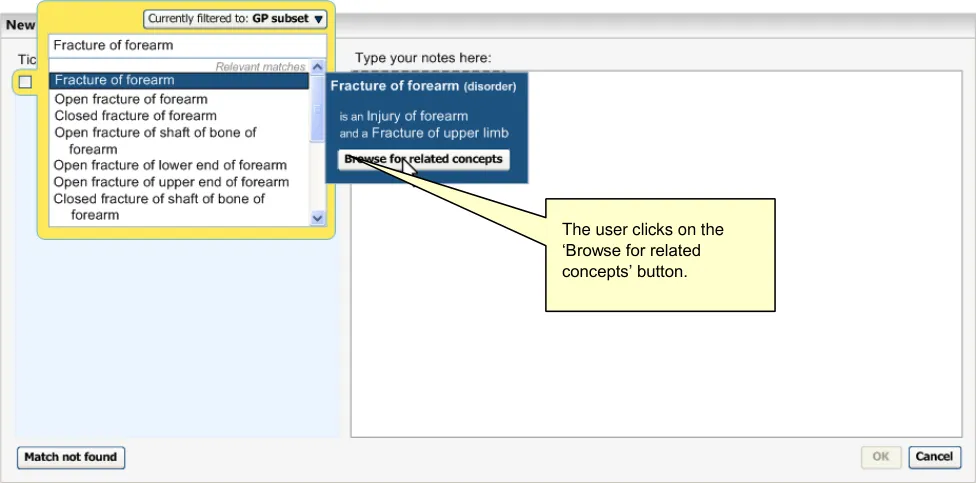Select 'Open fracture of forearm' from the list

[x=131, y=99]
